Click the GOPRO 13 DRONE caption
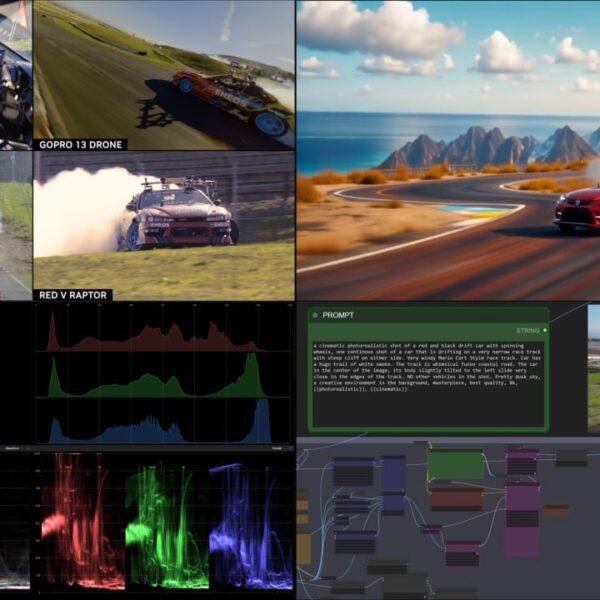The image size is (600, 600). click(x=80, y=145)
